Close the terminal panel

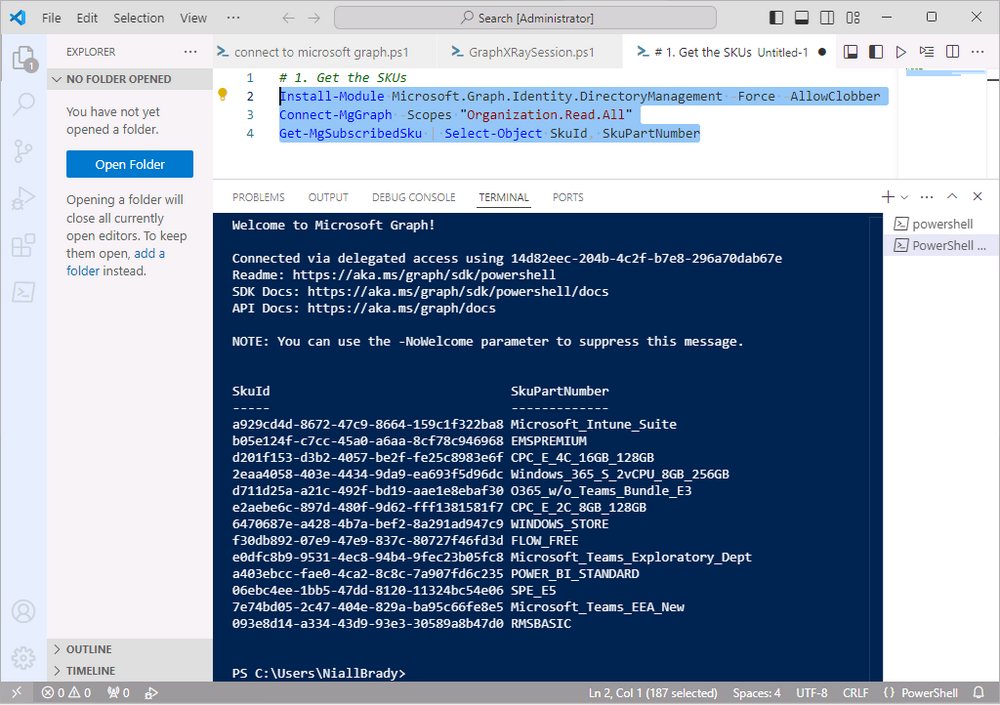[977, 197]
